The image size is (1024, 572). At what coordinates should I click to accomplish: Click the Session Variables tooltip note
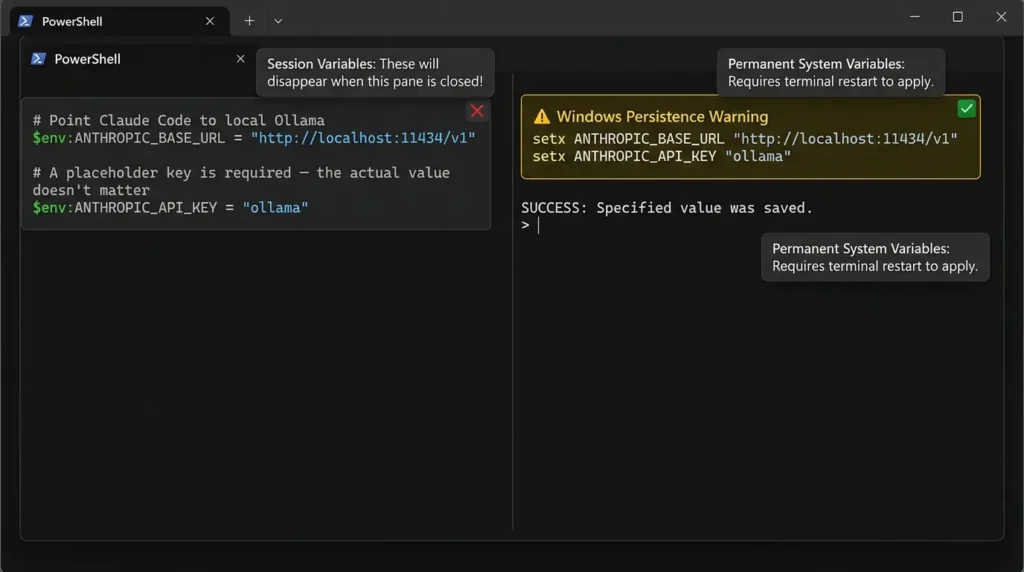pyautogui.click(x=375, y=72)
